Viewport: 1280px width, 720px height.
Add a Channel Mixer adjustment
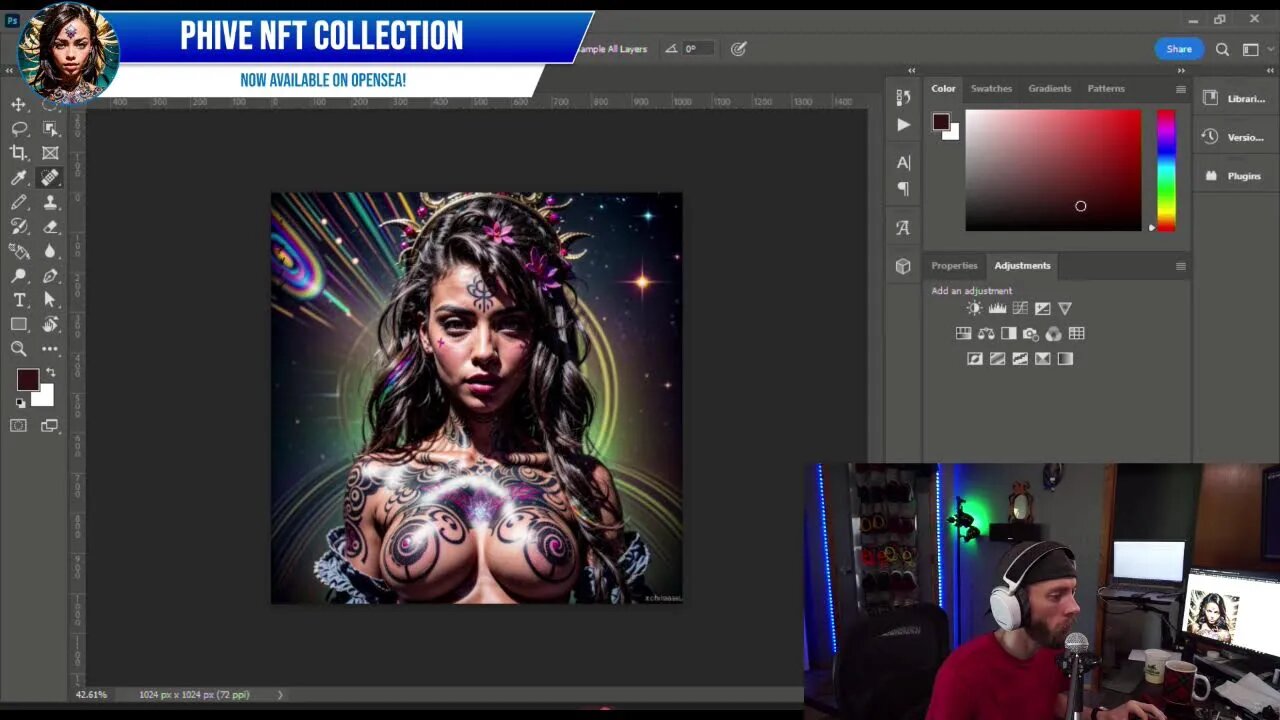tap(1053, 333)
